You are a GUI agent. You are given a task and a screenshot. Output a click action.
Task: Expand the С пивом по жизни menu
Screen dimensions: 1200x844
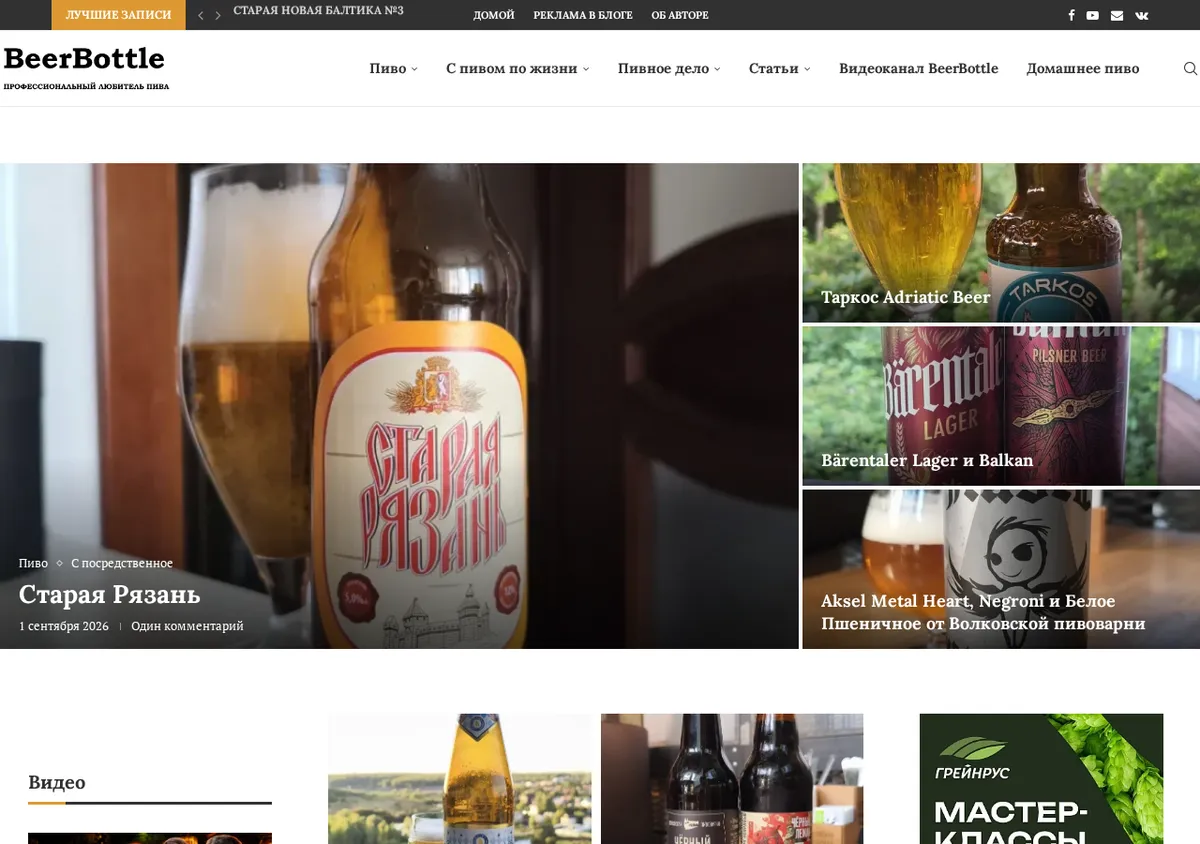pyautogui.click(x=517, y=68)
